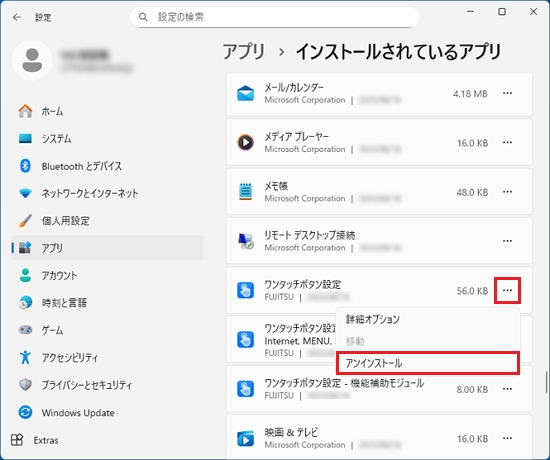Open システム via its monitor icon

[25, 139]
